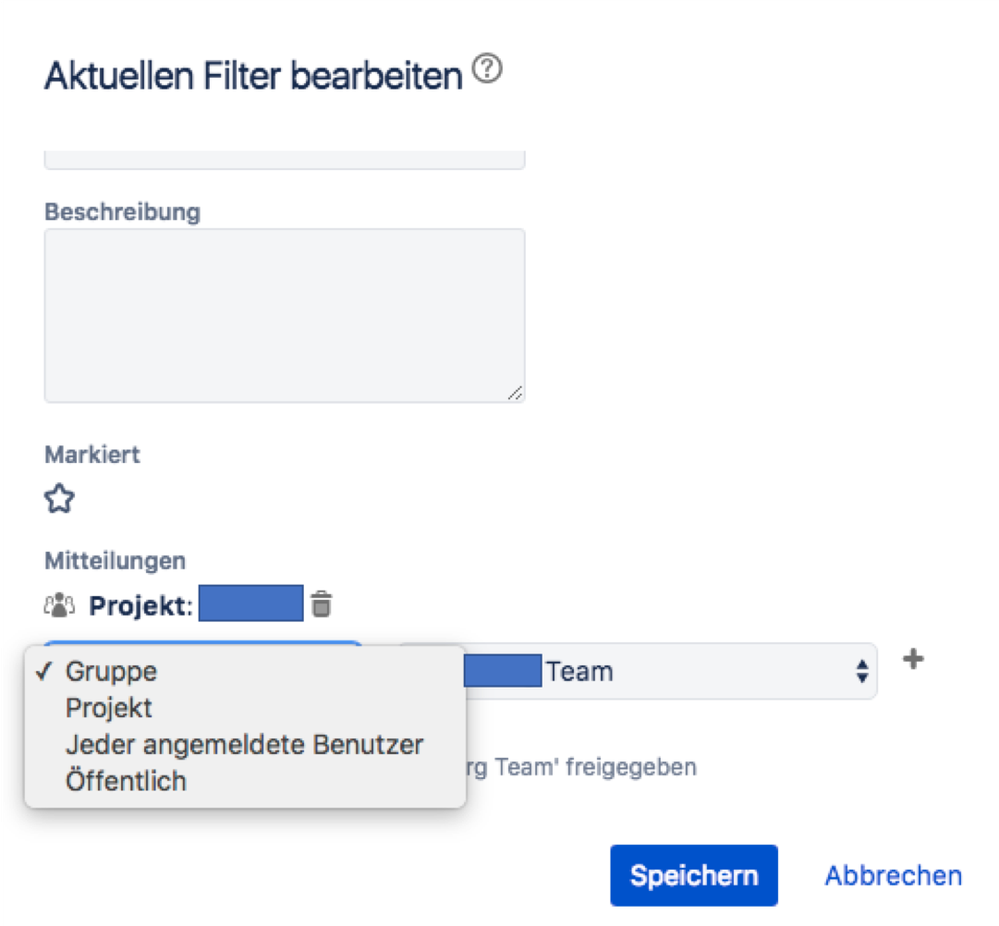Screen dimensions: 999x926
Task: Select Jeder angemeldete Benutzer option
Action: (244, 745)
